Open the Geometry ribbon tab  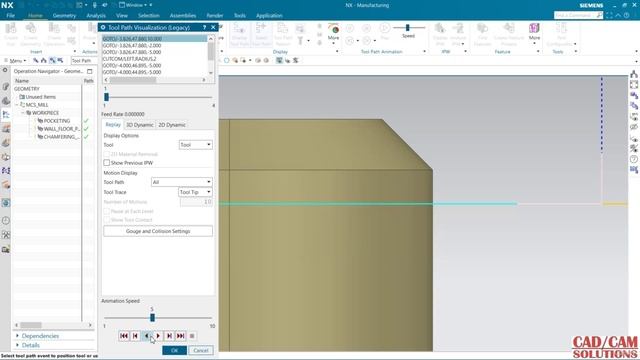[x=64, y=16]
